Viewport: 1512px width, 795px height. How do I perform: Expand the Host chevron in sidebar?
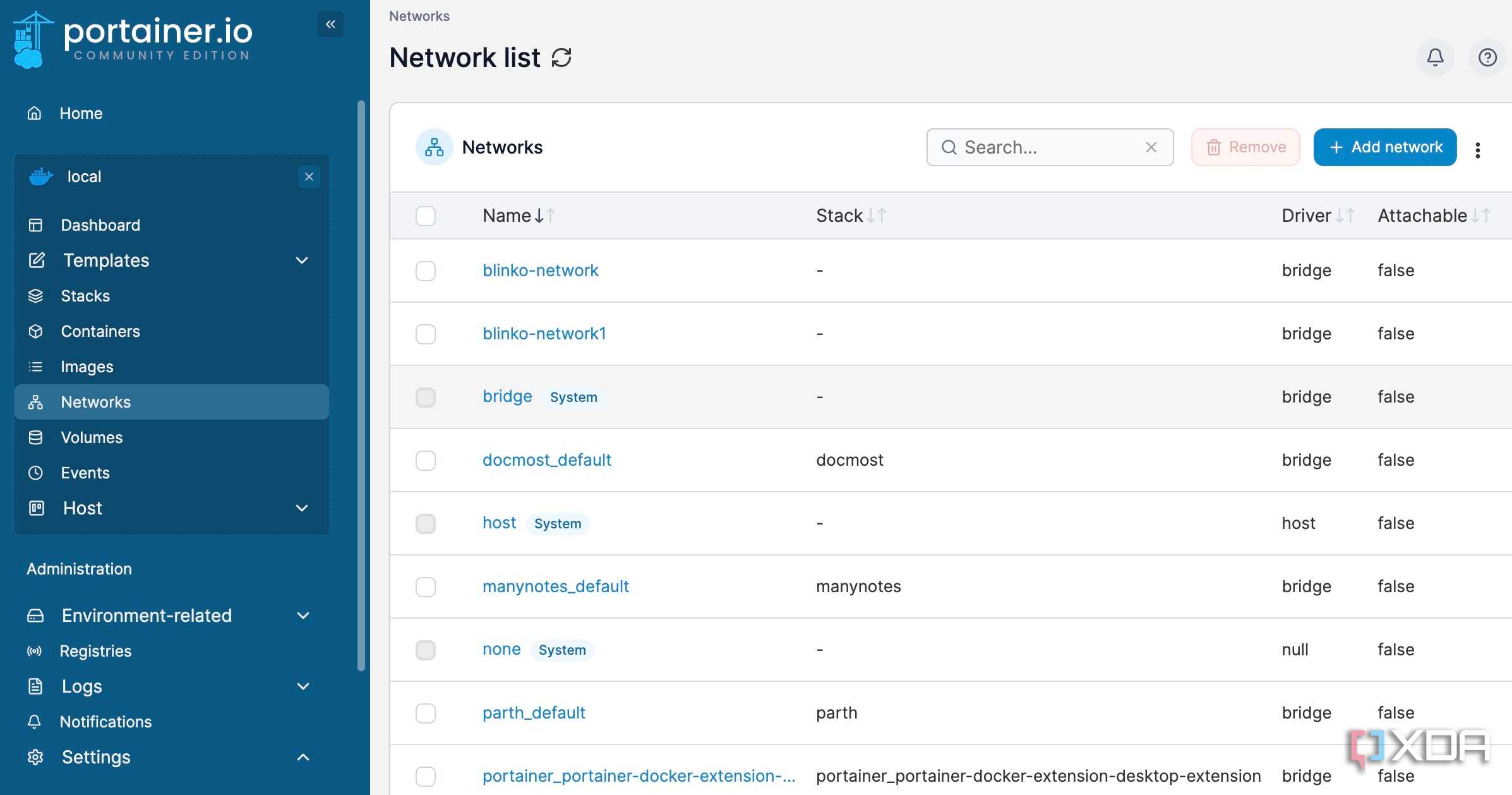tap(303, 508)
